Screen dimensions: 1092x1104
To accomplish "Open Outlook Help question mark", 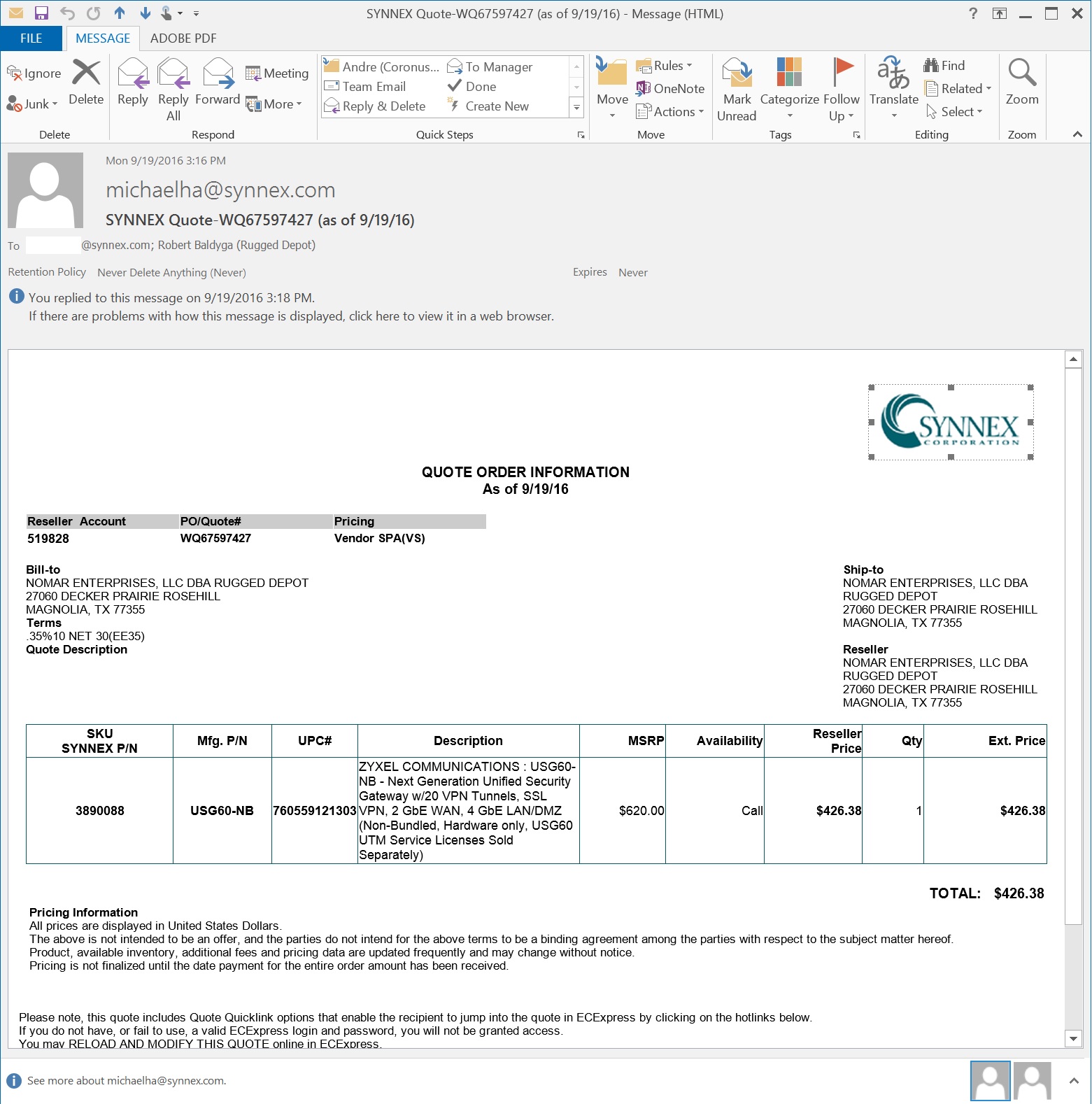I will (x=973, y=13).
